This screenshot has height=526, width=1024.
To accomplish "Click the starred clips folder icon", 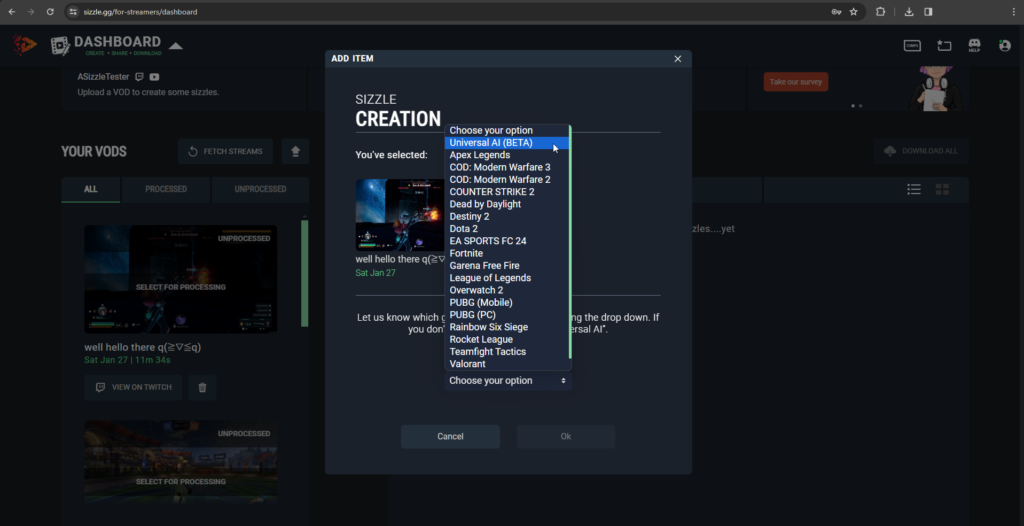I will (x=943, y=45).
